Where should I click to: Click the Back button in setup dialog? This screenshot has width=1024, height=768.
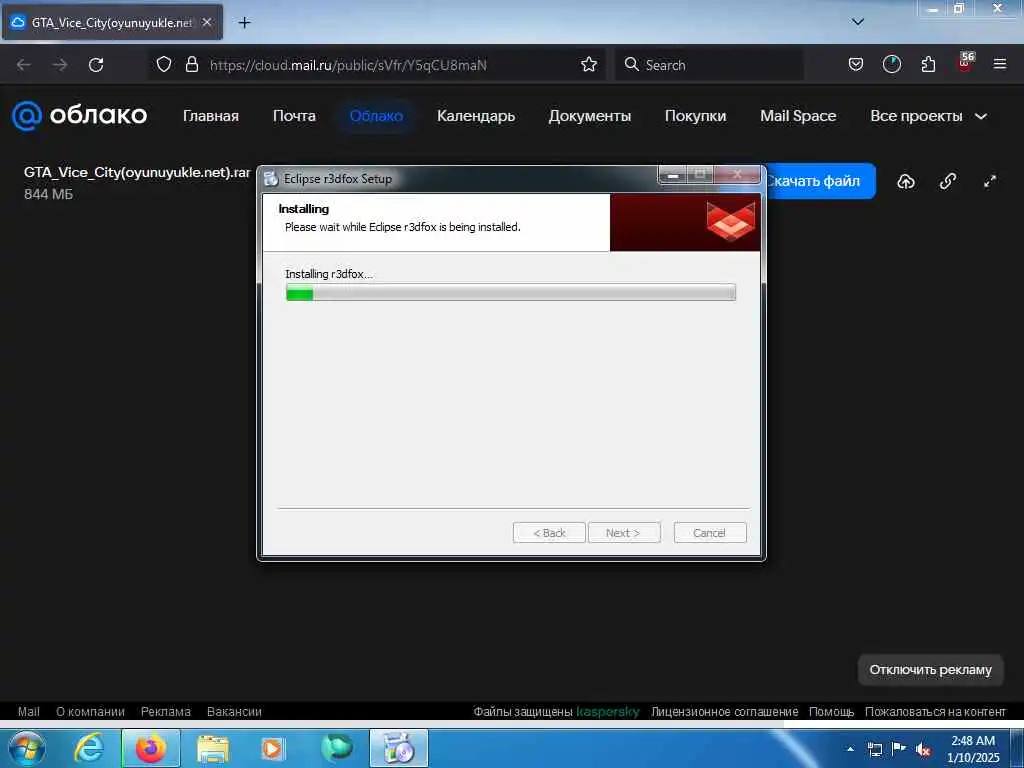point(549,533)
